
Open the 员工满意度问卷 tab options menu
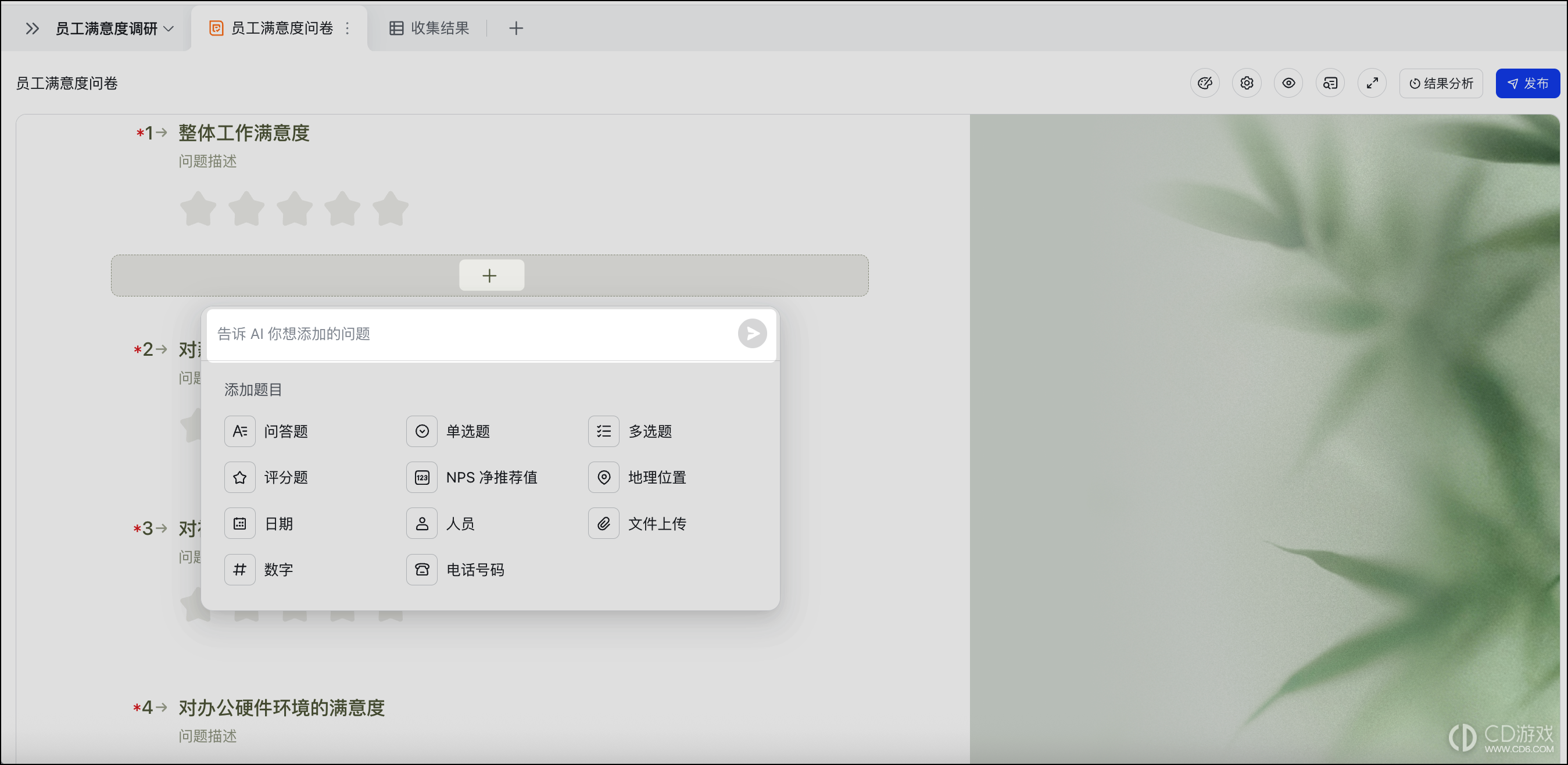click(x=348, y=28)
